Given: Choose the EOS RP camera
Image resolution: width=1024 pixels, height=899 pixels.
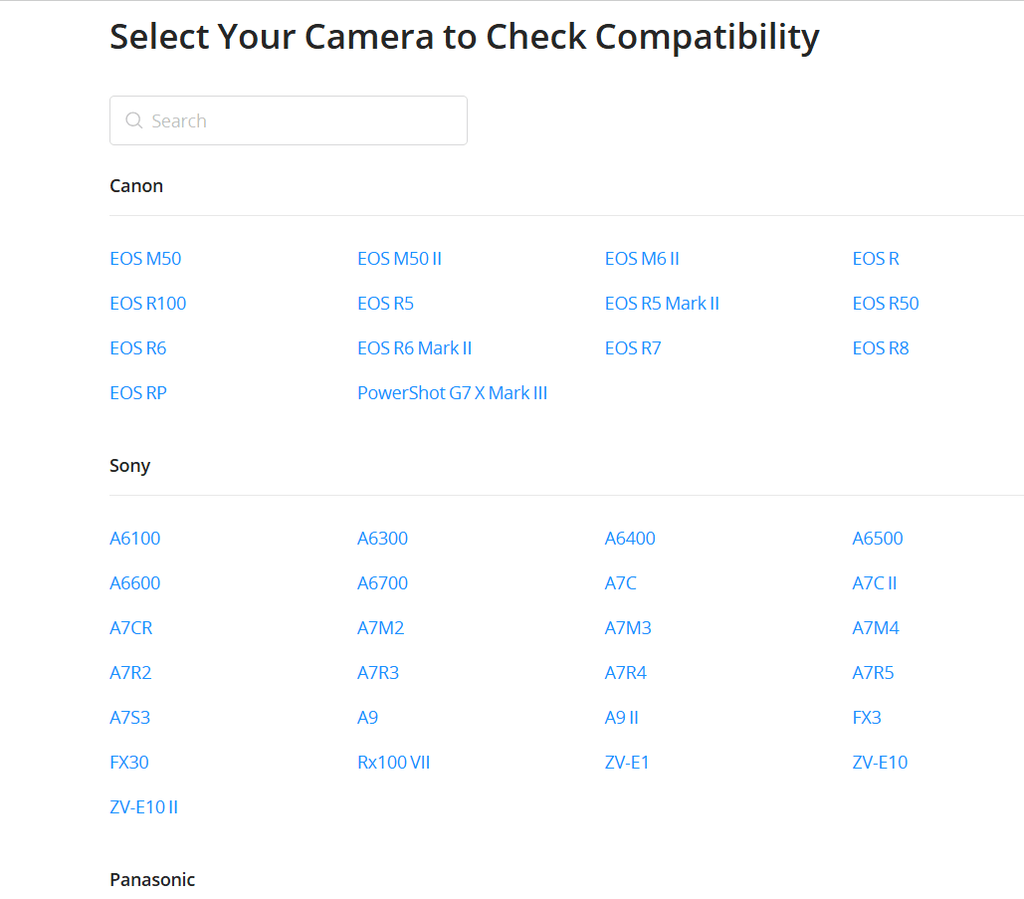Looking at the screenshot, I should coord(138,394).
